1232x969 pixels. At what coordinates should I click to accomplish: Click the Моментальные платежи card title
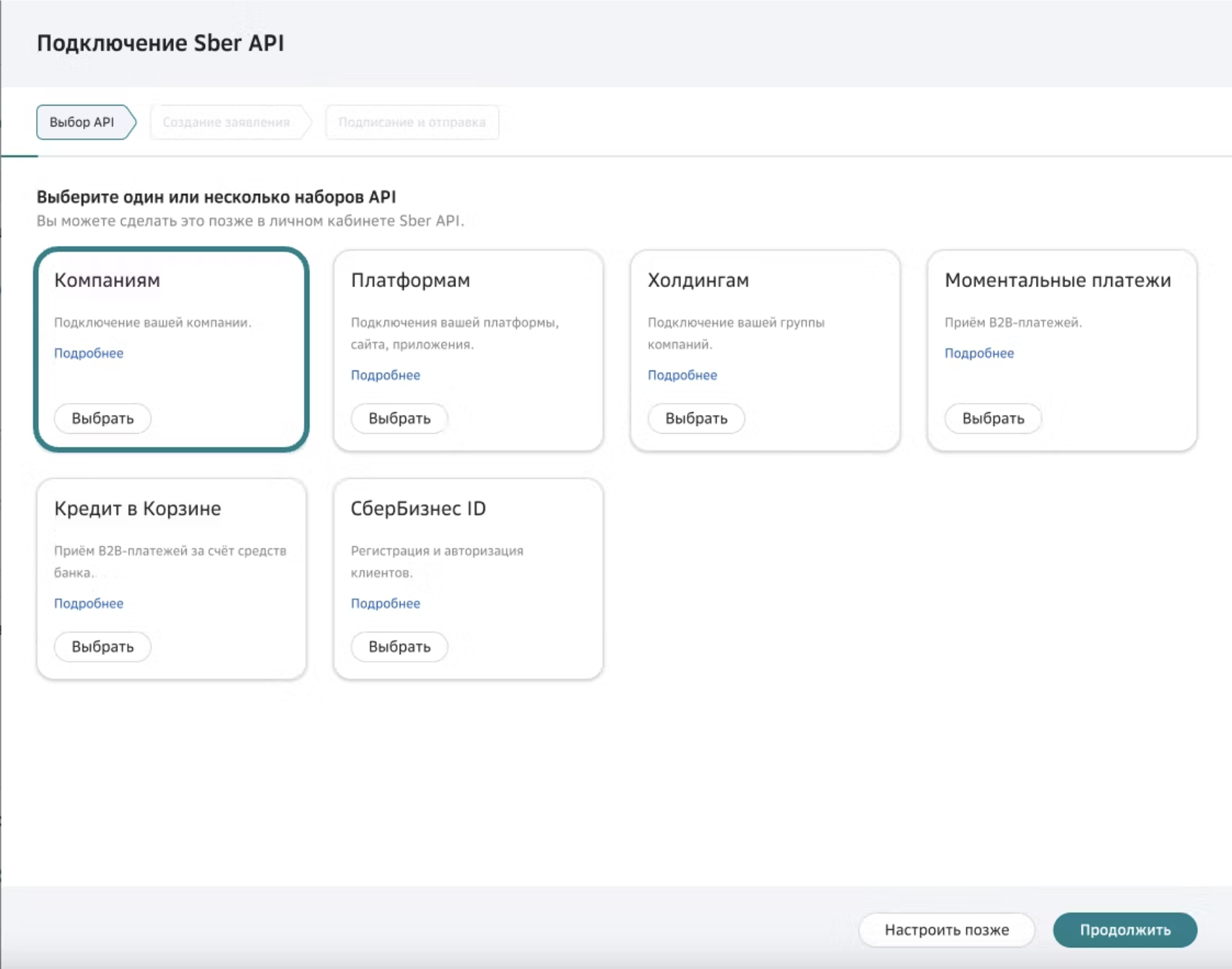tap(1058, 280)
